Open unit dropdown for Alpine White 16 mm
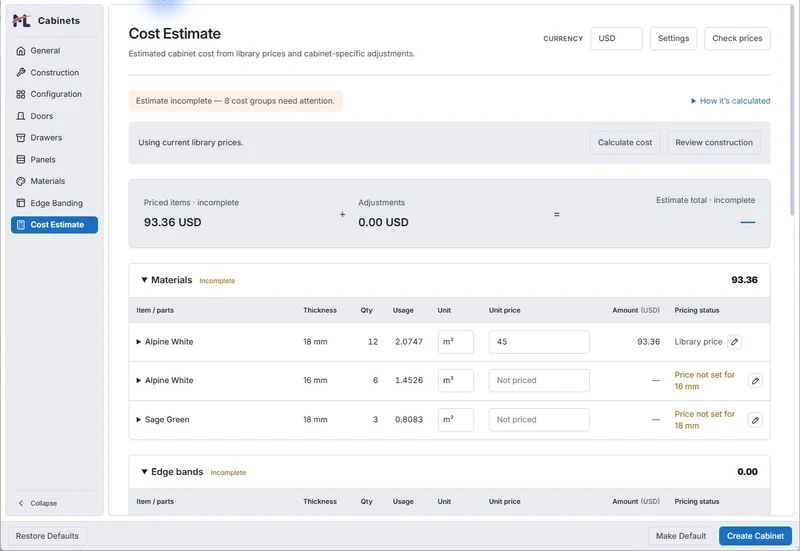Viewport: 800px width, 551px height. (456, 381)
